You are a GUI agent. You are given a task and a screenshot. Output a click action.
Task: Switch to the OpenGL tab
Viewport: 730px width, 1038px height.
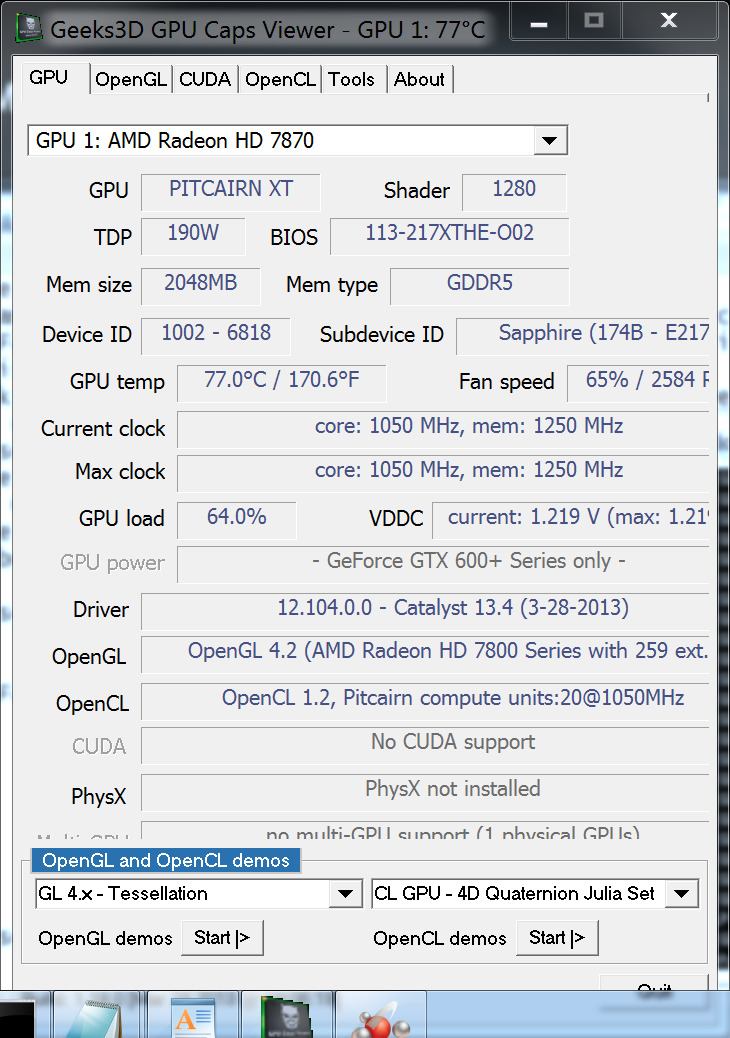click(131, 79)
